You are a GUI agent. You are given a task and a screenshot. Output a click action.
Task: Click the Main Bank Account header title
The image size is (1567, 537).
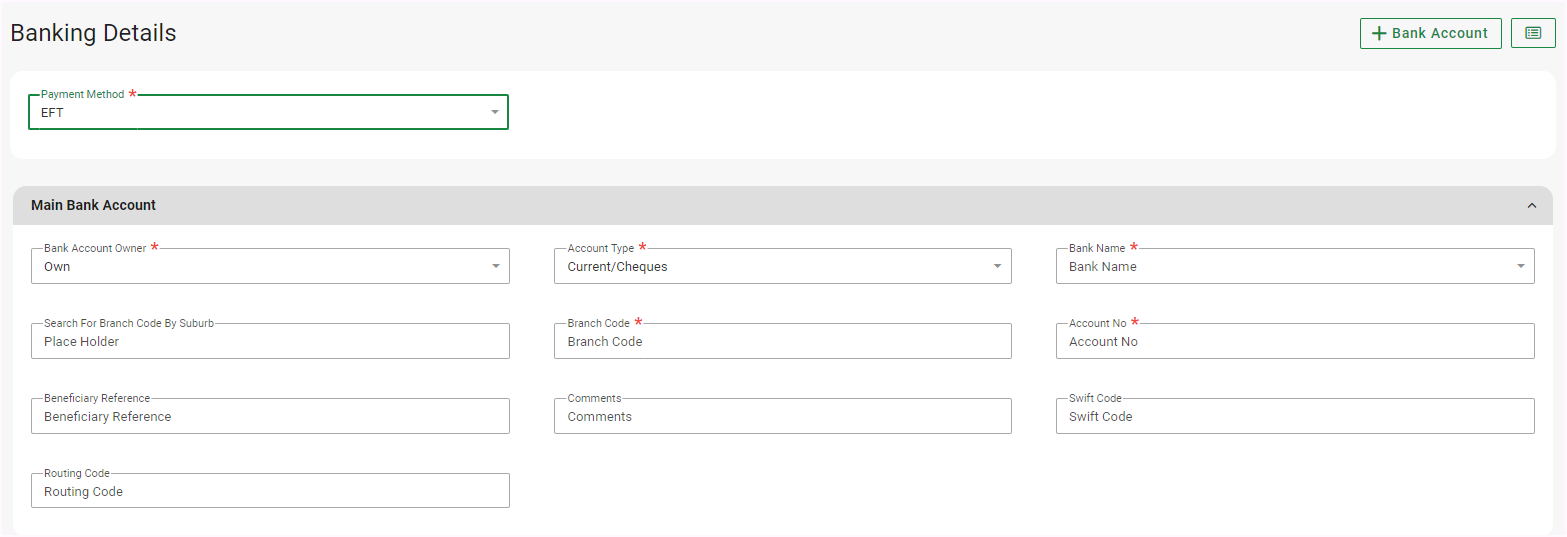tap(94, 205)
